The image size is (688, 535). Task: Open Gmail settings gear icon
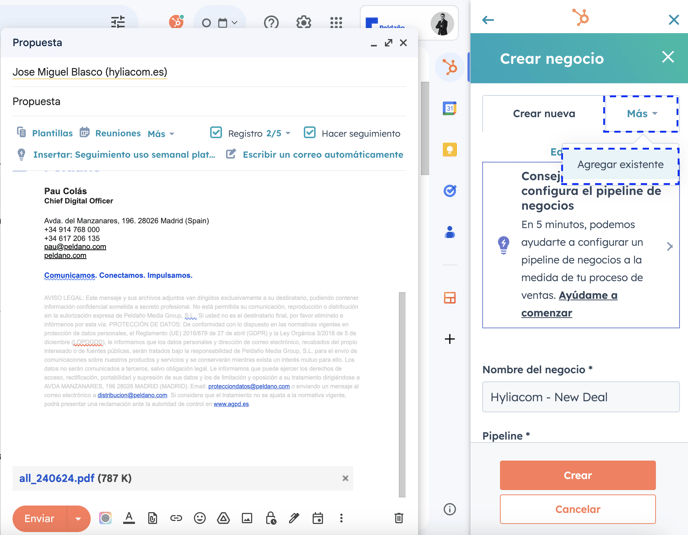click(x=304, y=22)
